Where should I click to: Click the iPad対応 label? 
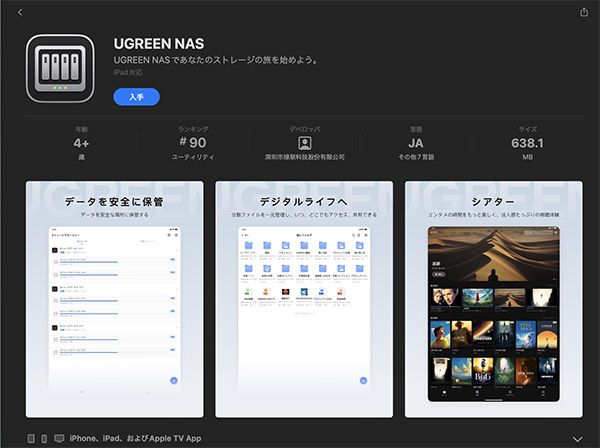pos(128,72)
